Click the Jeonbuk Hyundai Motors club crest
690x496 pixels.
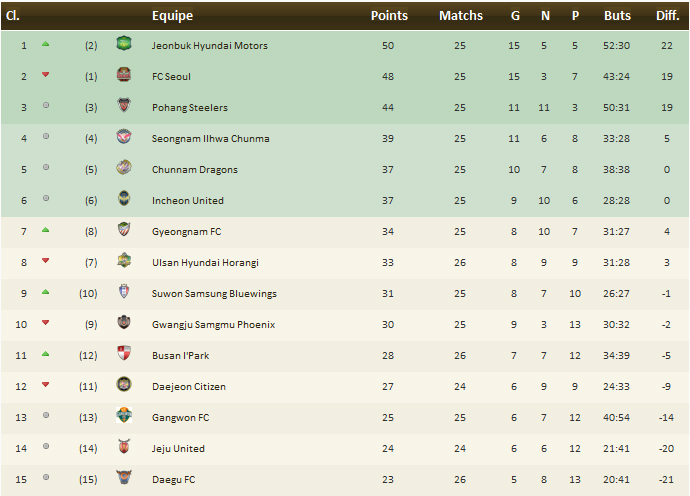point(123,45)
